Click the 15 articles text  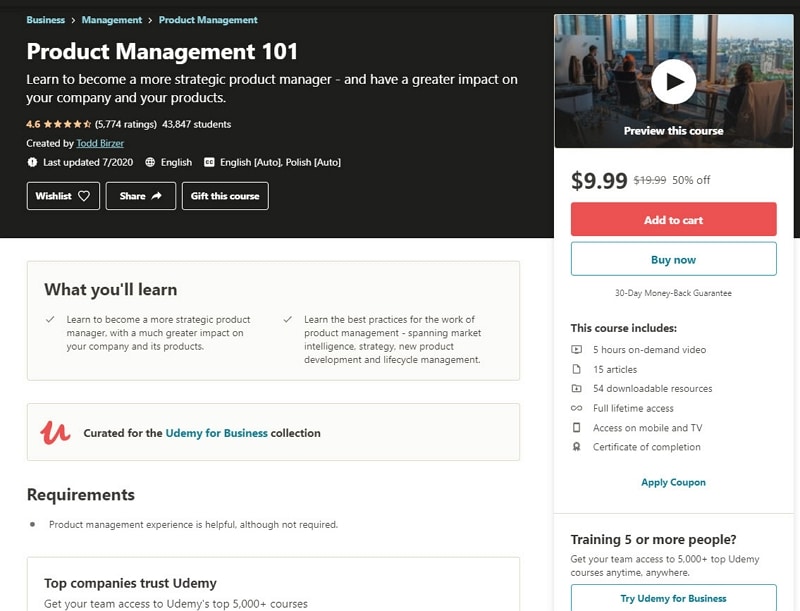(x=615, y=369)
